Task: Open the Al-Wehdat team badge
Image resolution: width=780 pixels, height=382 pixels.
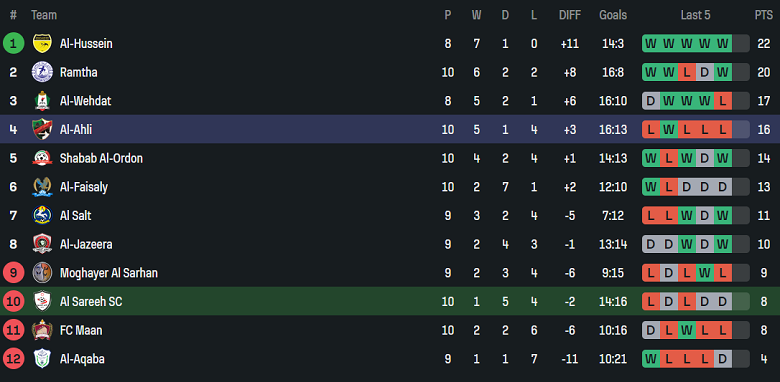Action: click(42, 101)
